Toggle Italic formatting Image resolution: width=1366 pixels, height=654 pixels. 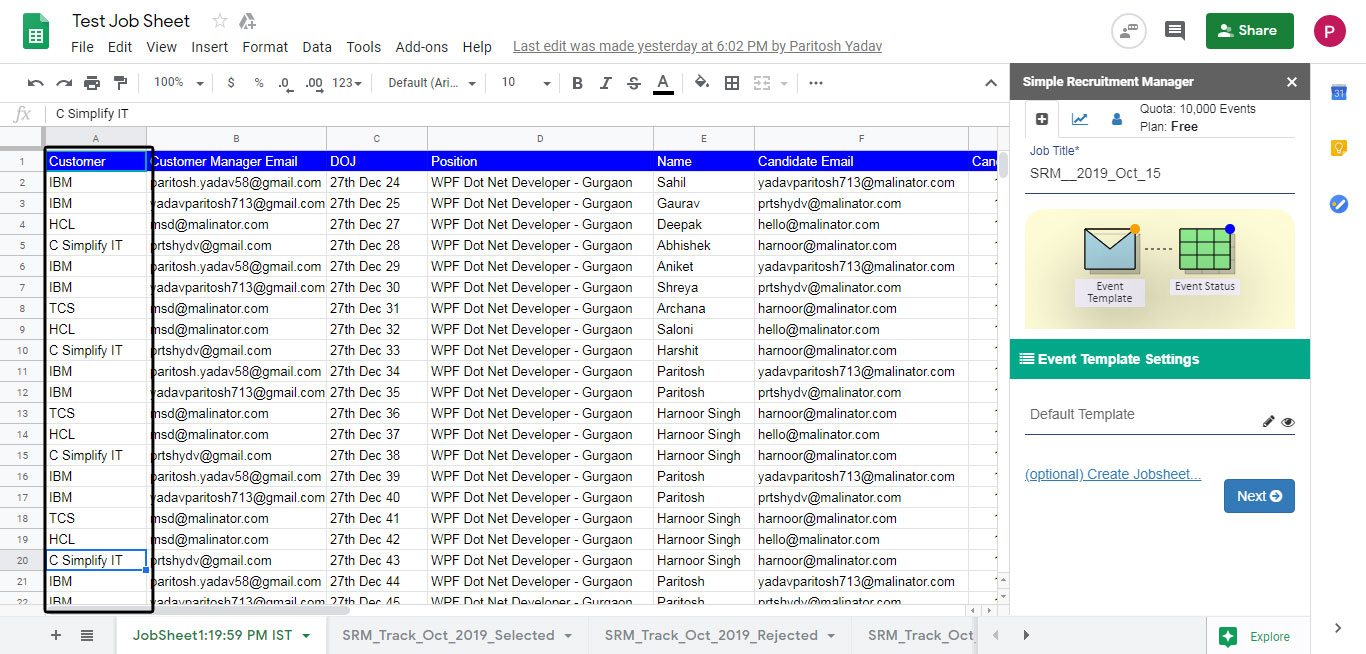(605, 83)
